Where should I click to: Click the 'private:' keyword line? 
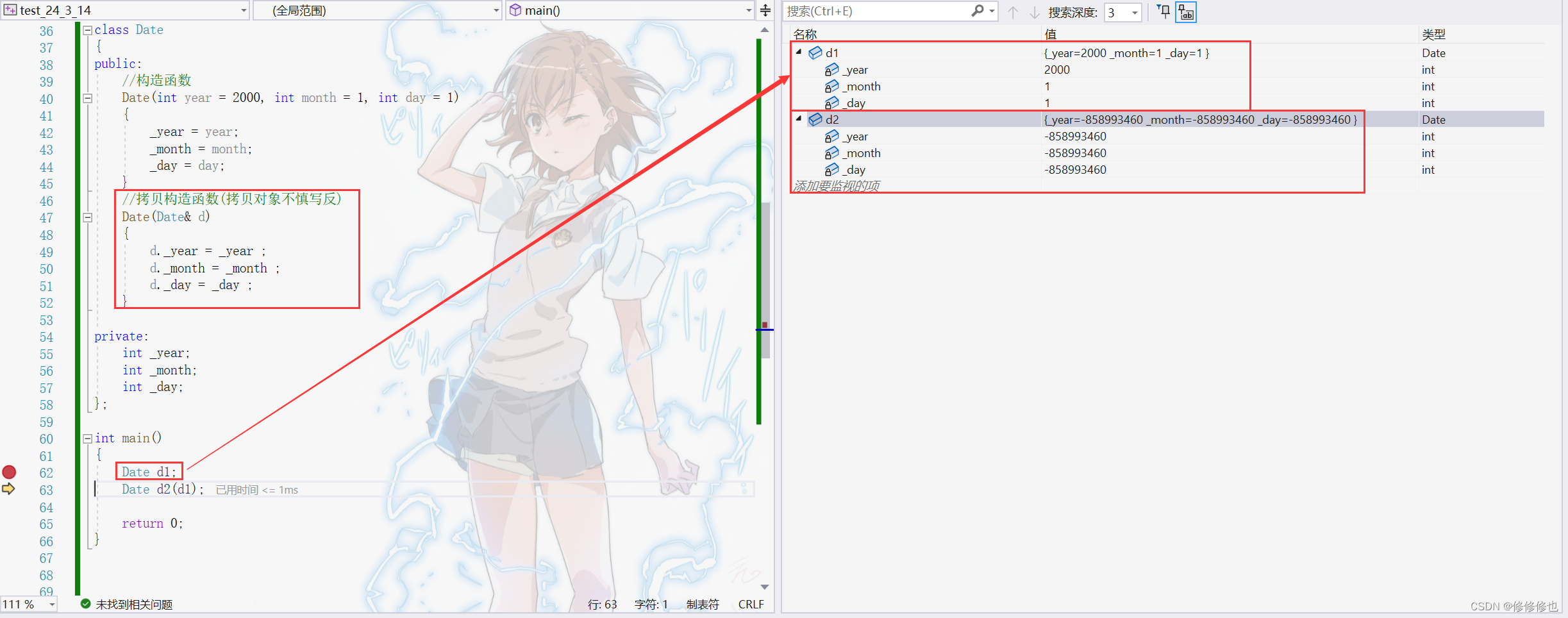tap(121, 337)
